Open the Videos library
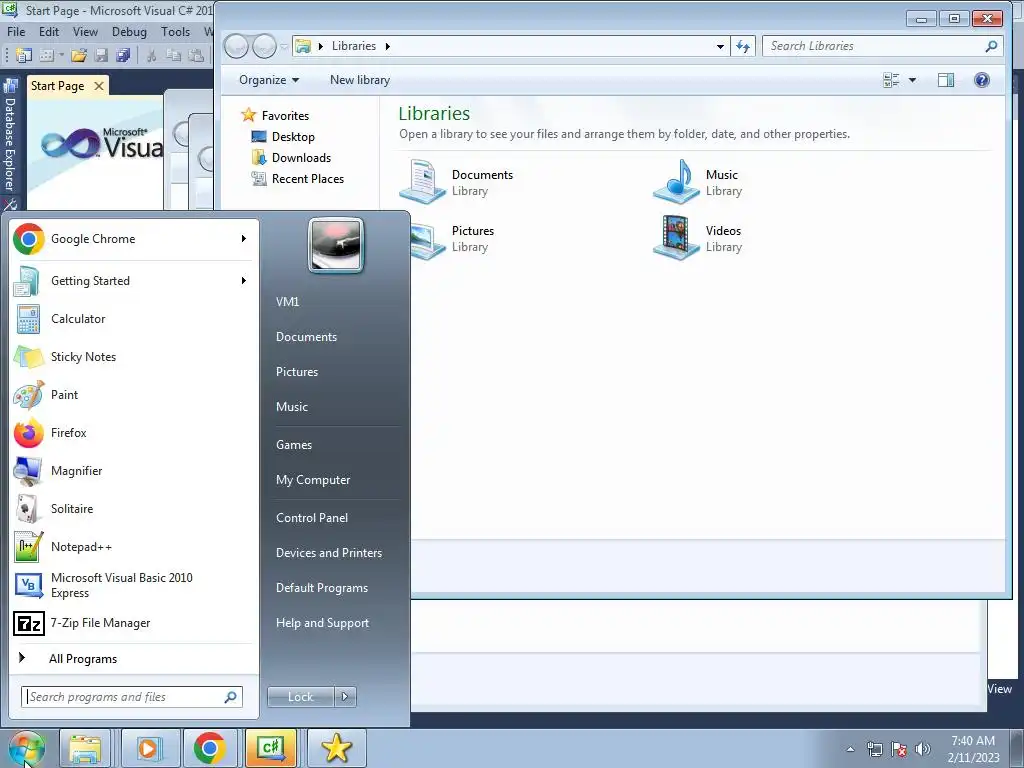 [699, 238]
